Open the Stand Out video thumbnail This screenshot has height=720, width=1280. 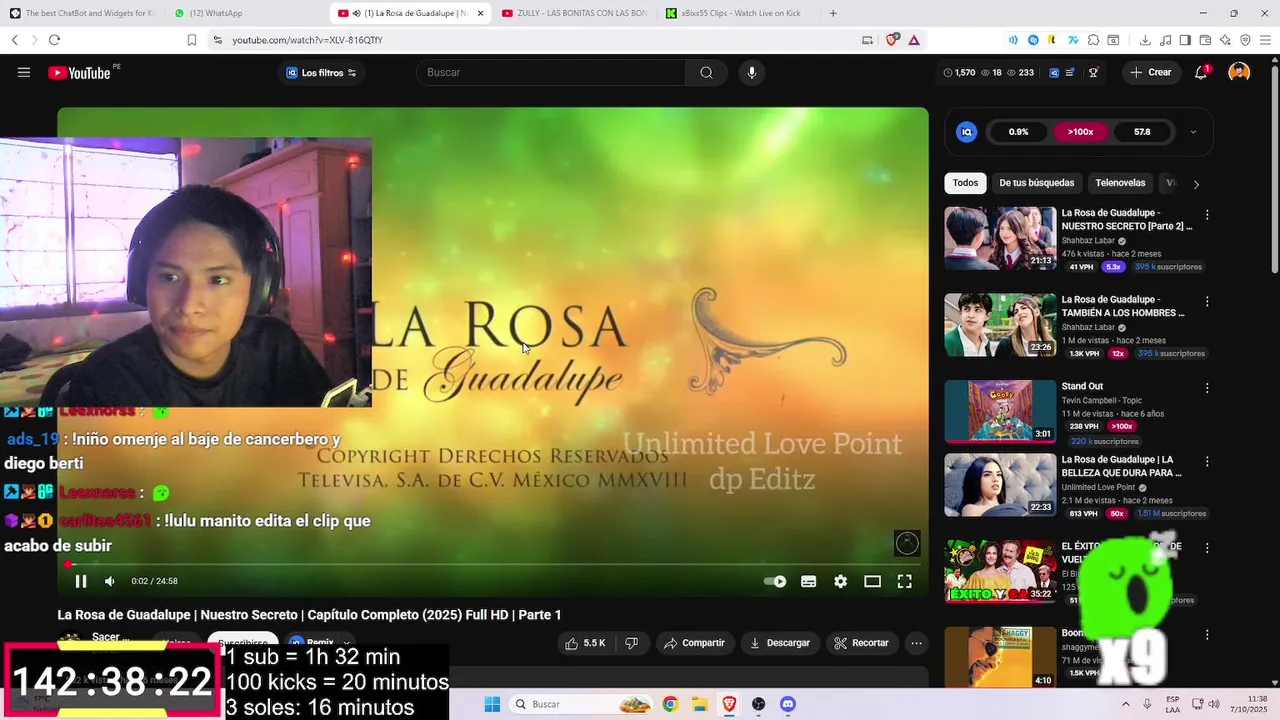1000,411
